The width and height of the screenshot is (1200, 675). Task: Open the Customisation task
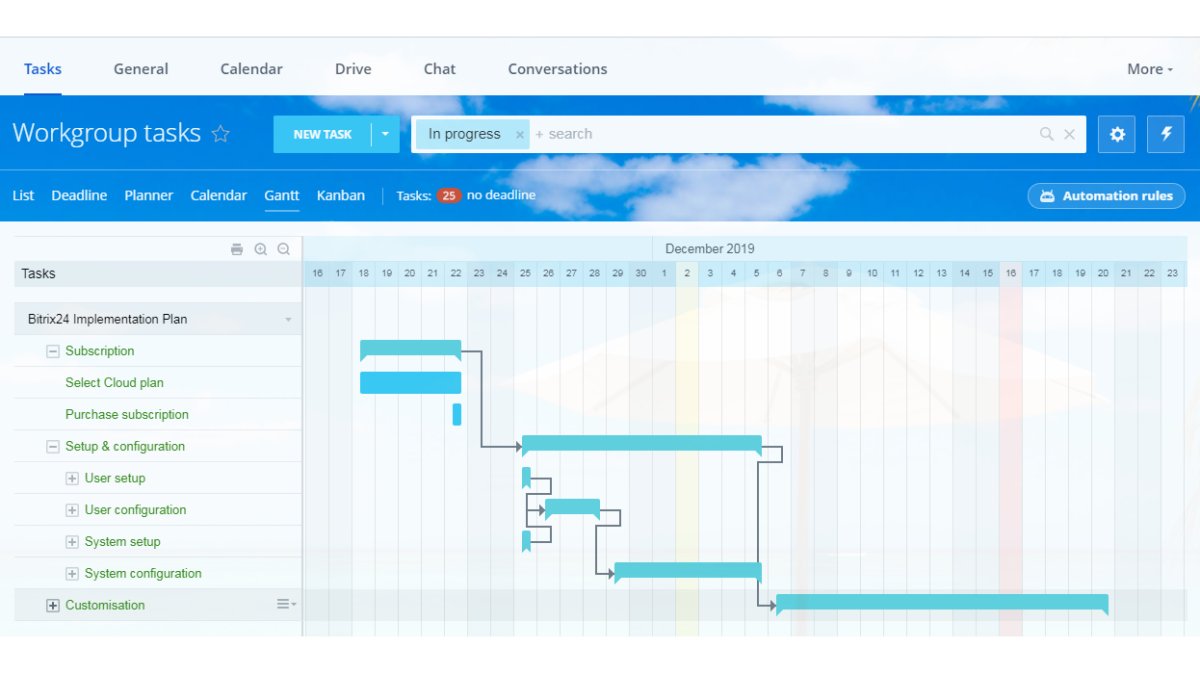(x=105, y=606)
